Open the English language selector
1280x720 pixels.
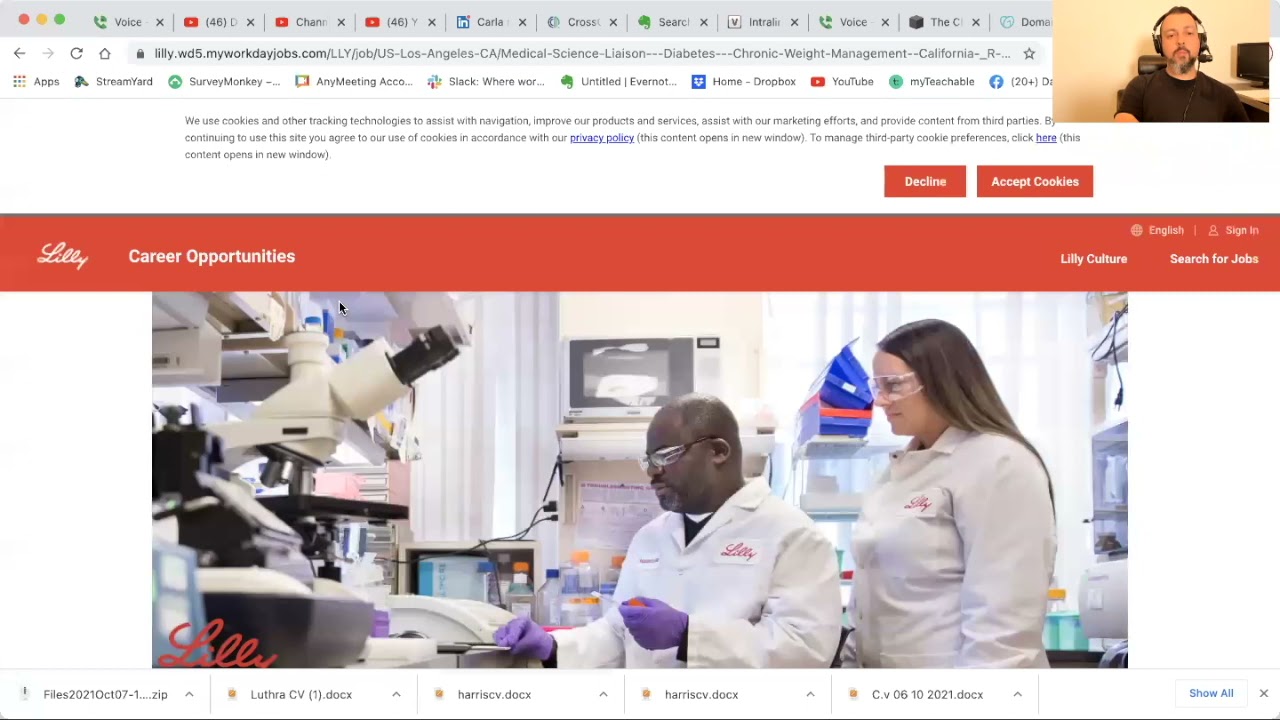click(1157, 230)
